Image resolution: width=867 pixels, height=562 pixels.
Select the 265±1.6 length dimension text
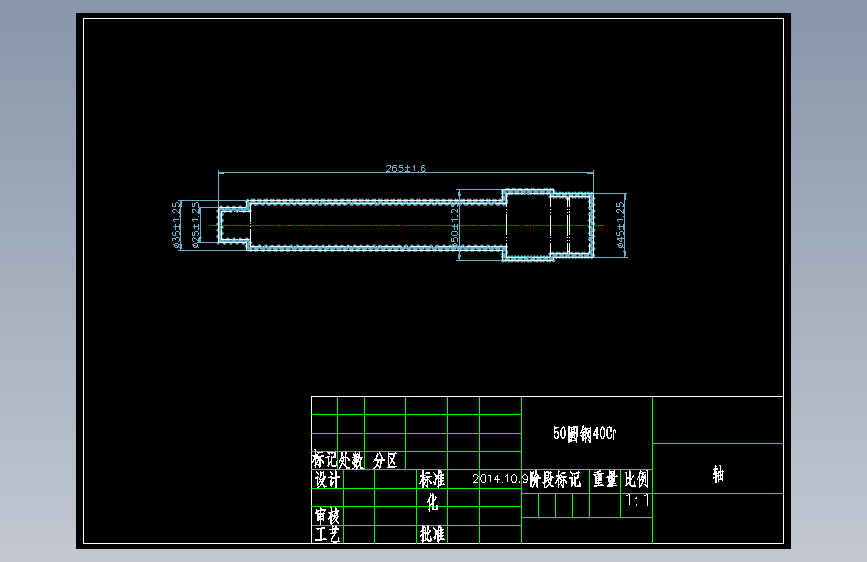[x=405, y=168]
